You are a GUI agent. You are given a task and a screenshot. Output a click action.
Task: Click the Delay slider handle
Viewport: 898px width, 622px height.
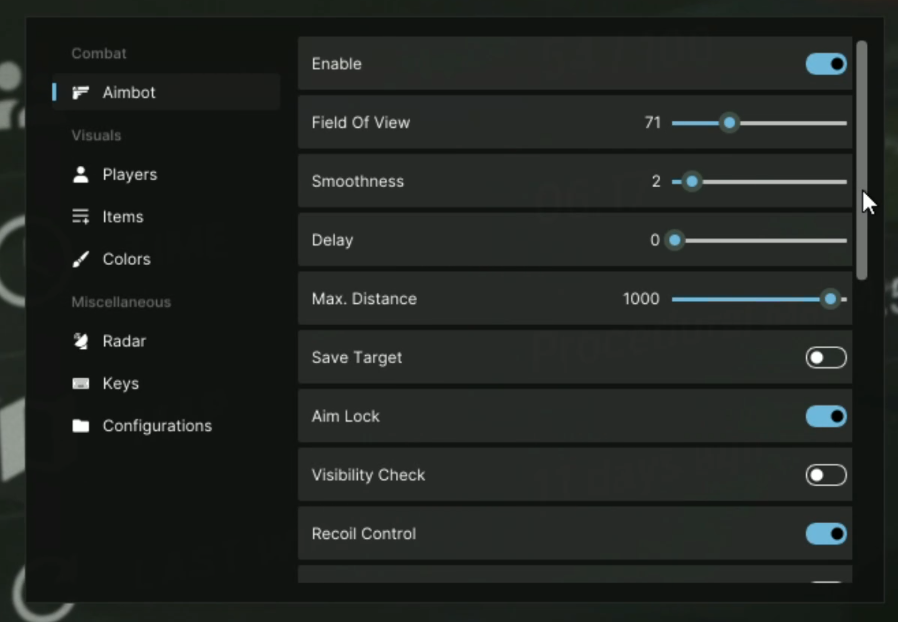point(675,240)
